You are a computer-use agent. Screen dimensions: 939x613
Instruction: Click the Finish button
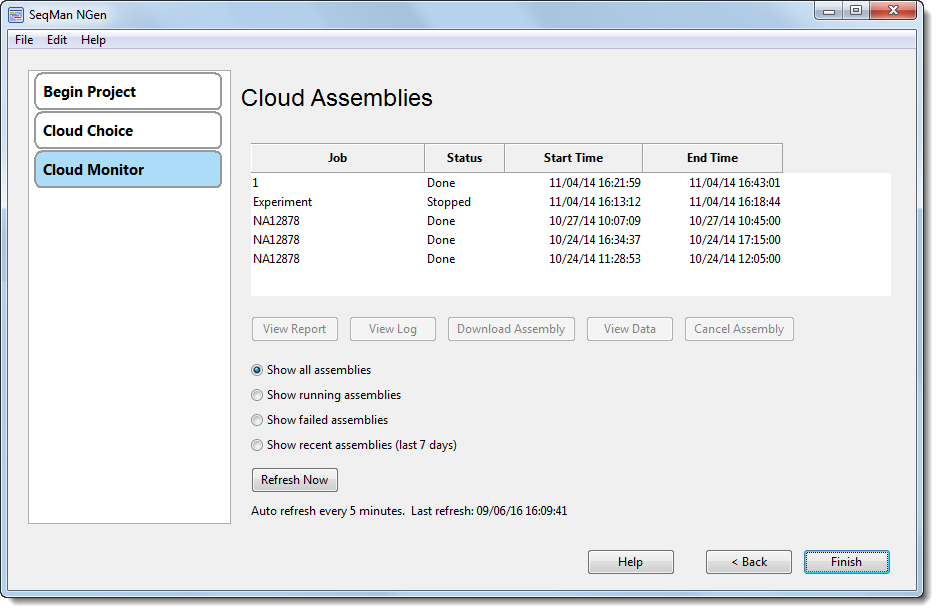847,562
